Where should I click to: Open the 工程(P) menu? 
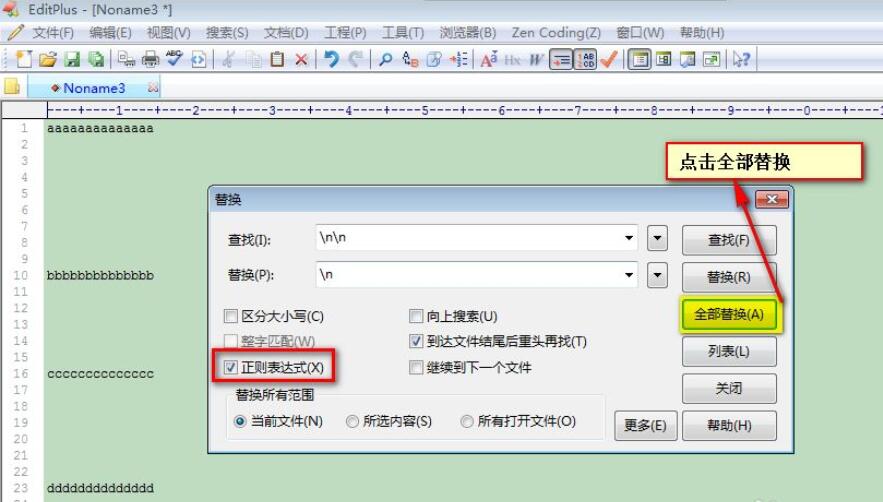point(345,33)
